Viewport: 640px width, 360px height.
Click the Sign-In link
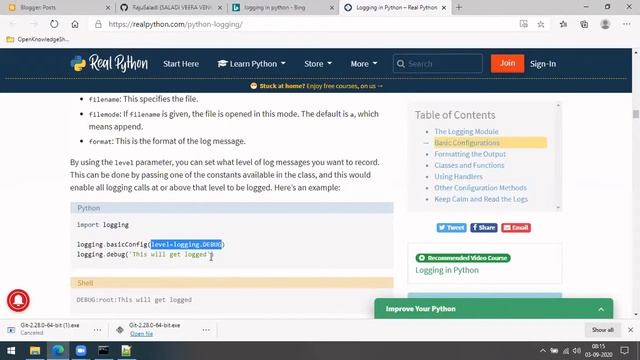pyautogui.click(x=543, y=64)
